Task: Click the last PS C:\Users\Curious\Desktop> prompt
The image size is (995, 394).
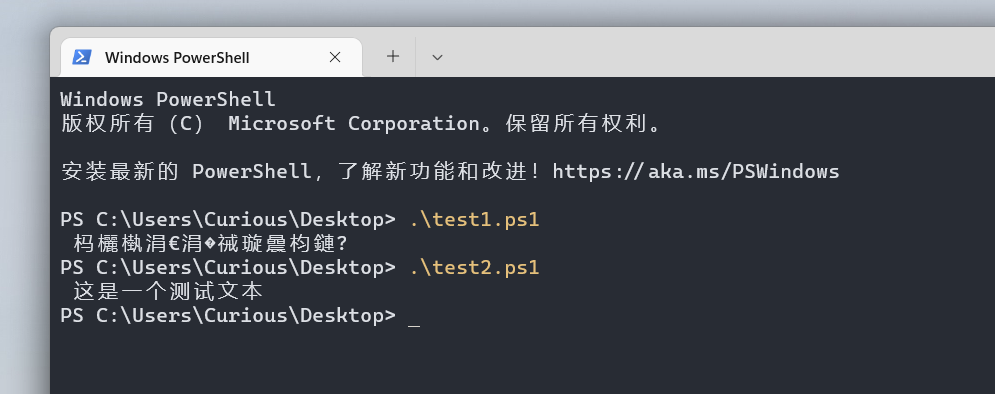Action: (228, 316)
